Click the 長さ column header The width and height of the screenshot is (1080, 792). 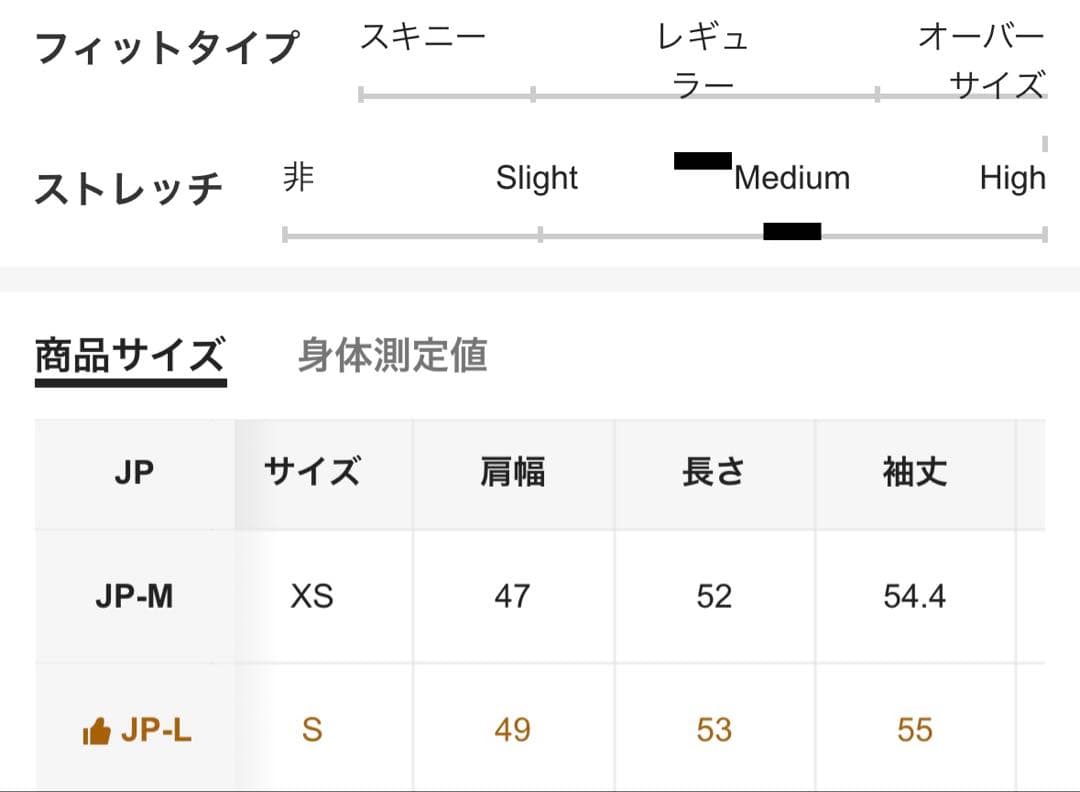714,473
